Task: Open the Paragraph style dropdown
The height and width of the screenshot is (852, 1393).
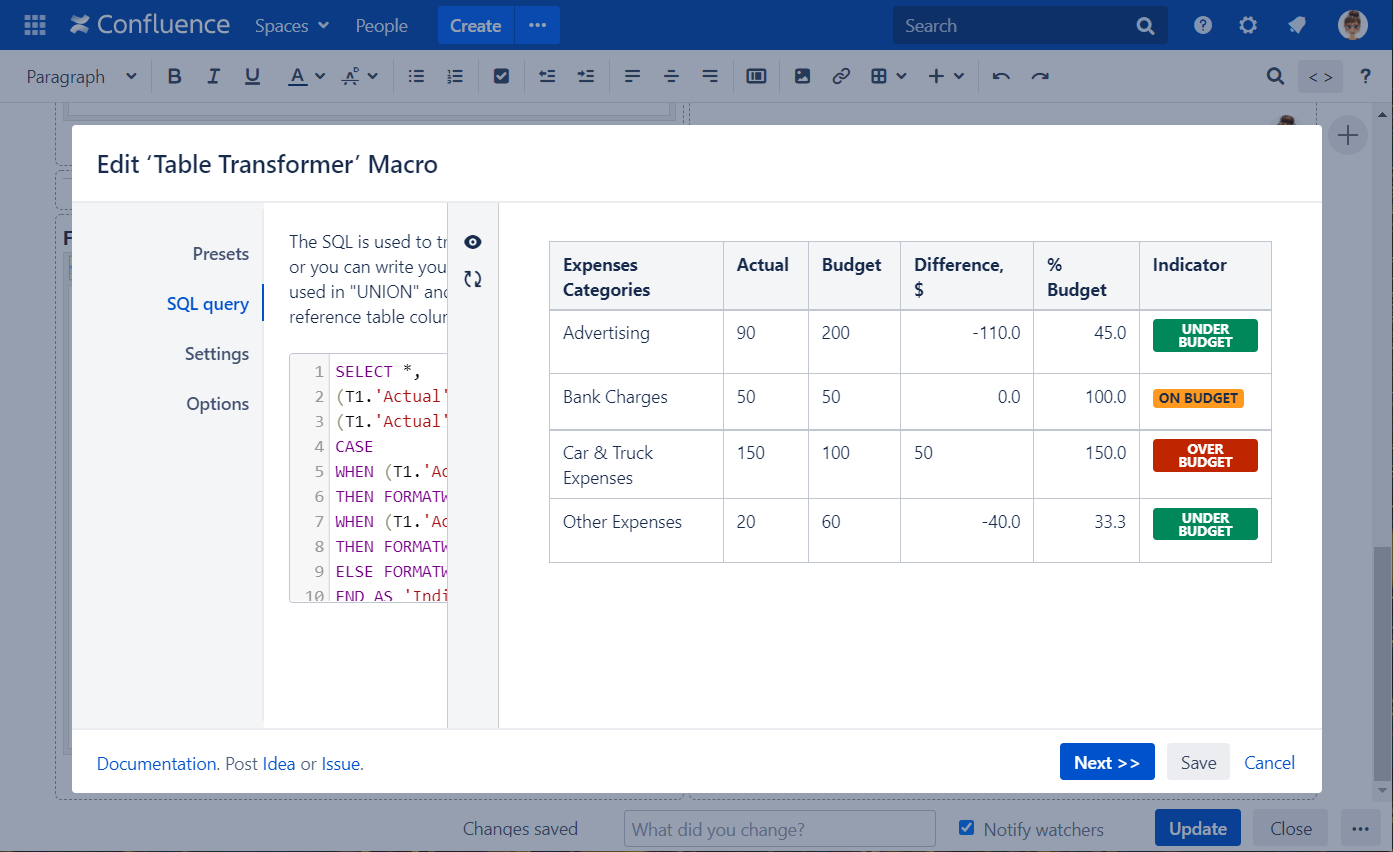Action: pyautogui.click(x=81, y=76)
